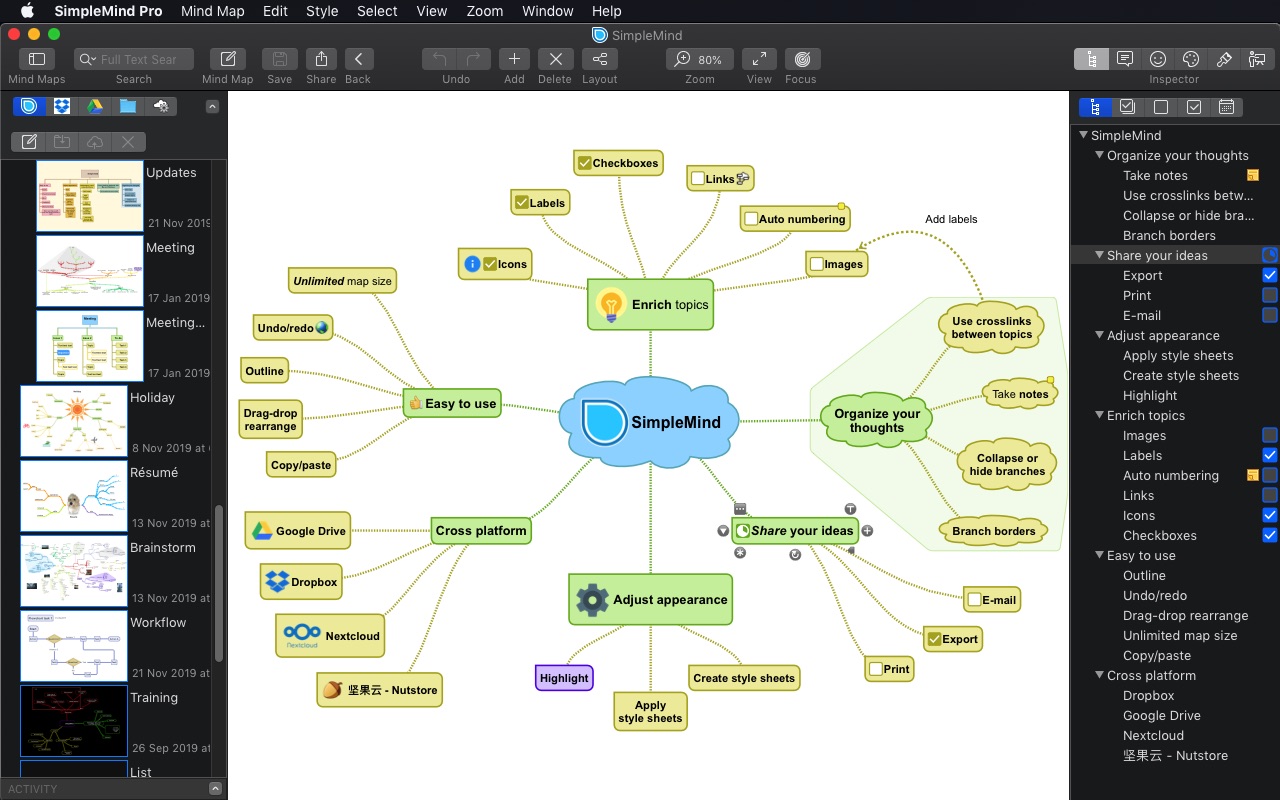Enable the Links checkbox under Enrich topics

click(1270, 495)
